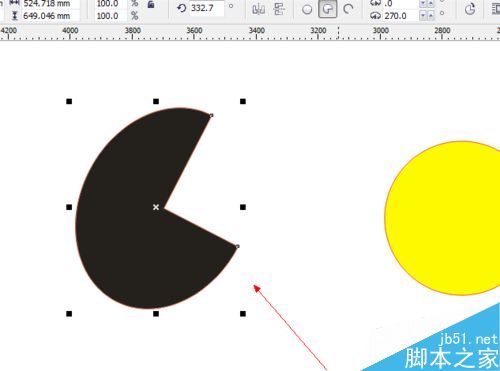Screen dimensions: 500x371
Task: Click the top-center selection handle
Action: (156, 101)
